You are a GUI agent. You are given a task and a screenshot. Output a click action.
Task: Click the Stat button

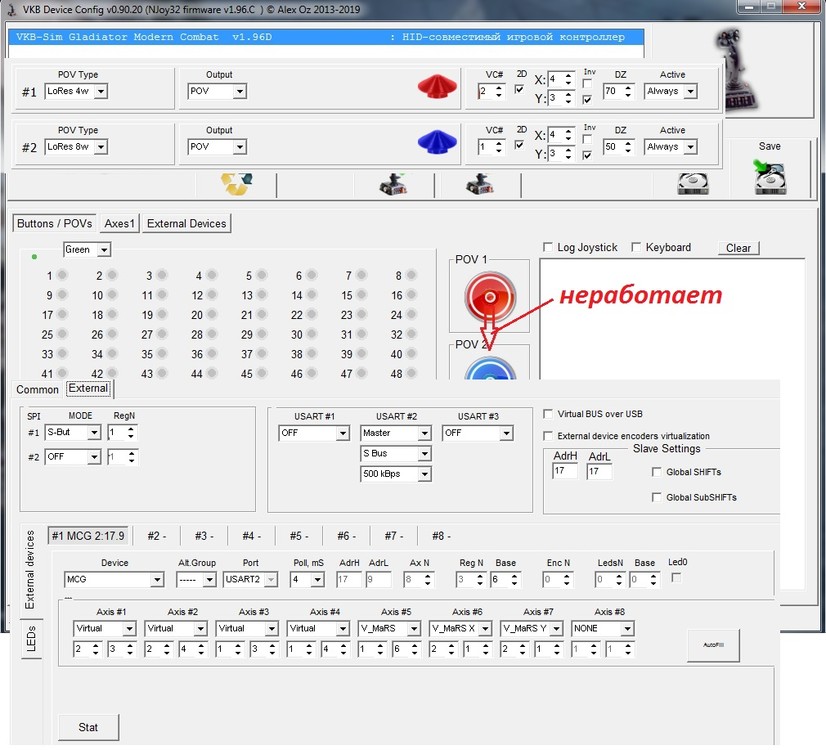pos(88,727)
